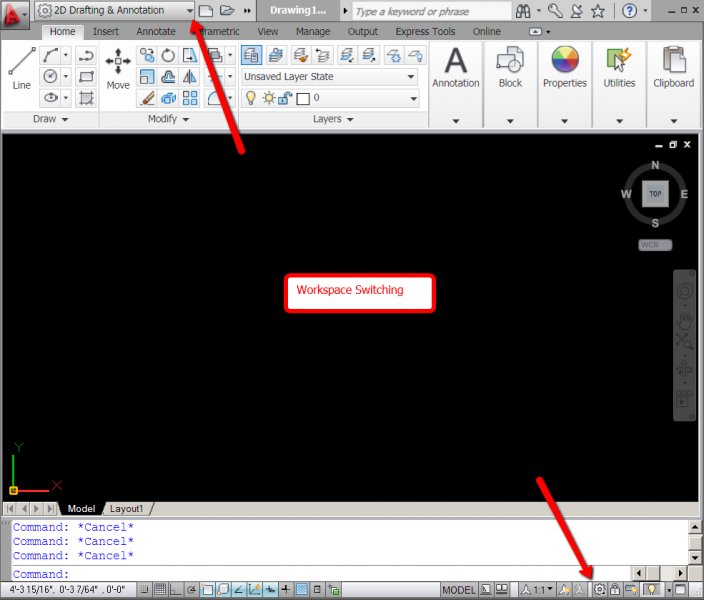This screenshot has width=704, height=600.
Task: Open the application menu red A button
Action: click(13, 15)
